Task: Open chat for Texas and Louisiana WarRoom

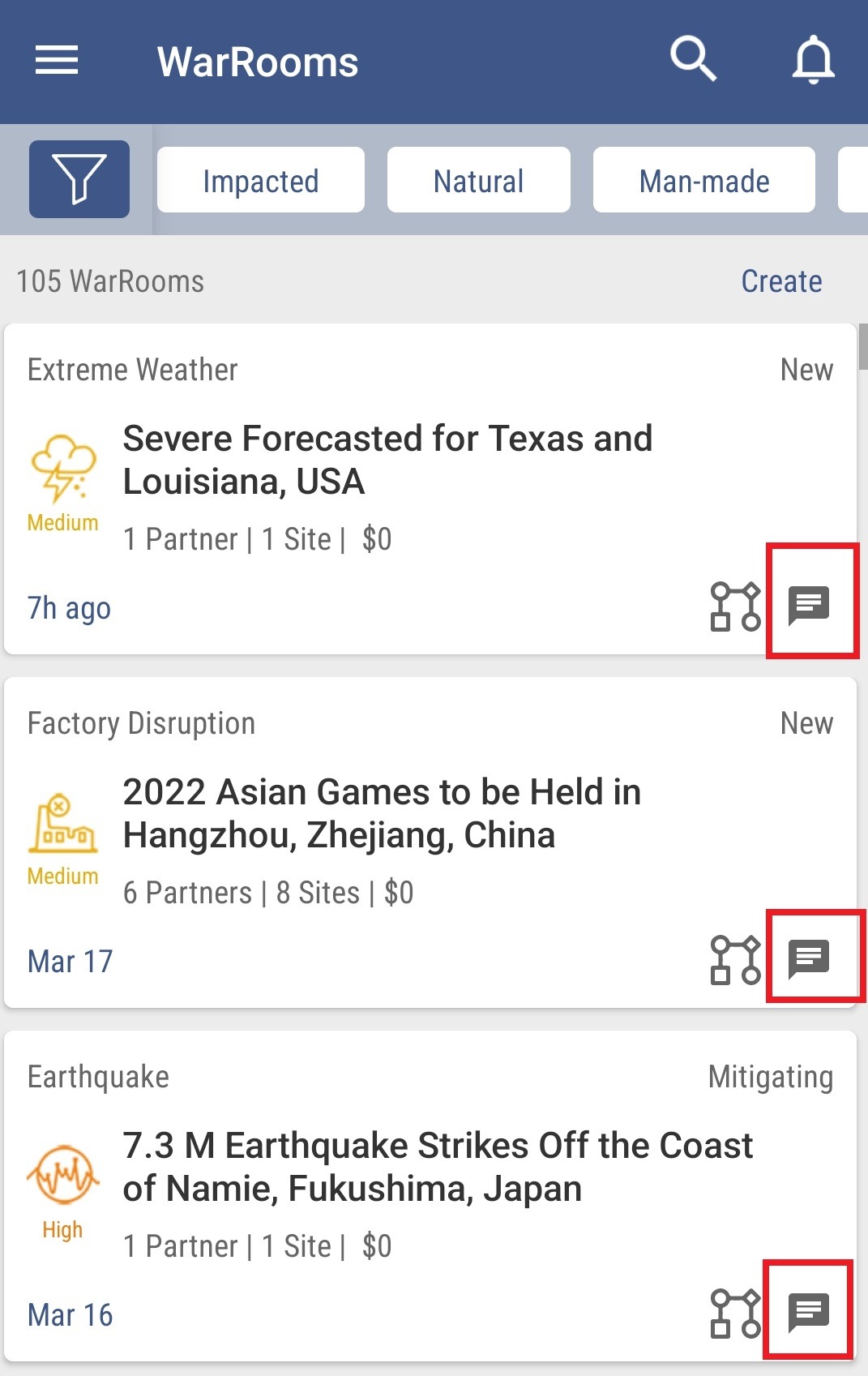Action: (x=809, y=605)
